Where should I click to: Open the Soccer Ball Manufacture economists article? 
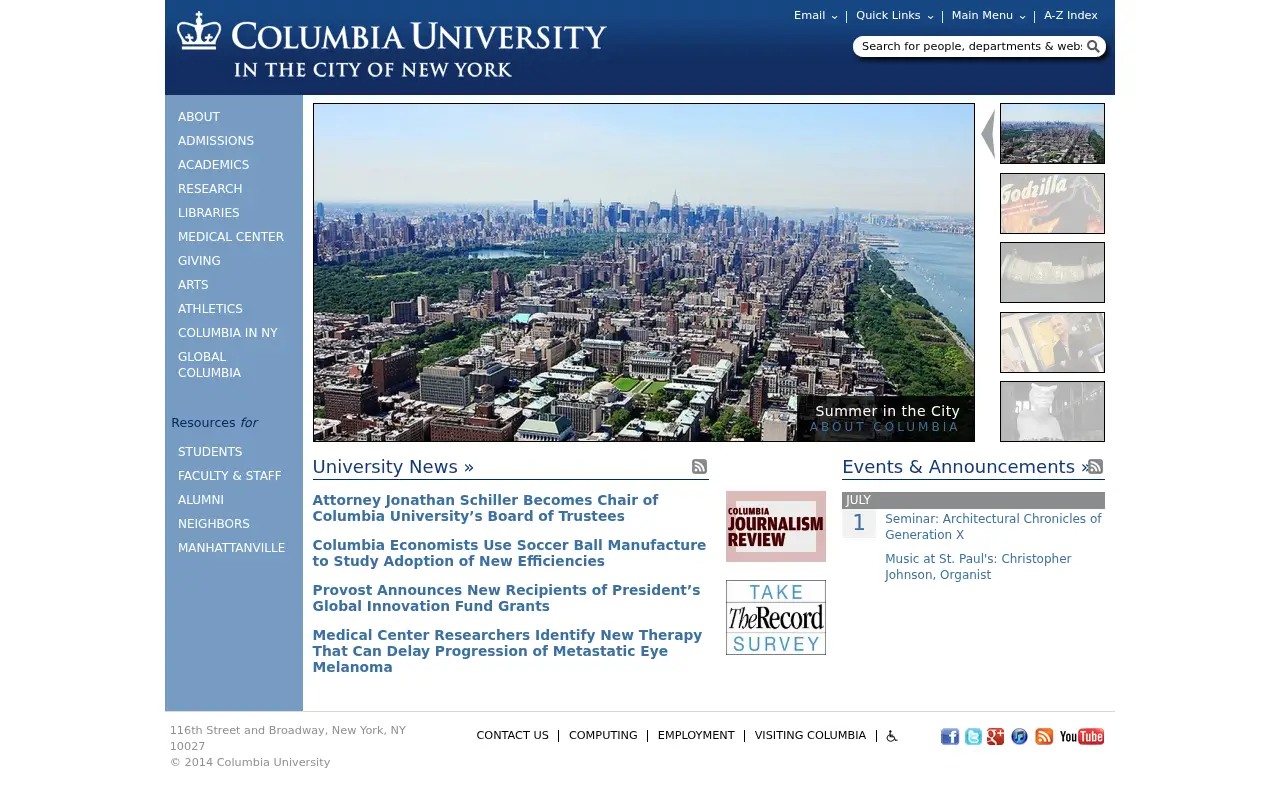click(509, 553)
